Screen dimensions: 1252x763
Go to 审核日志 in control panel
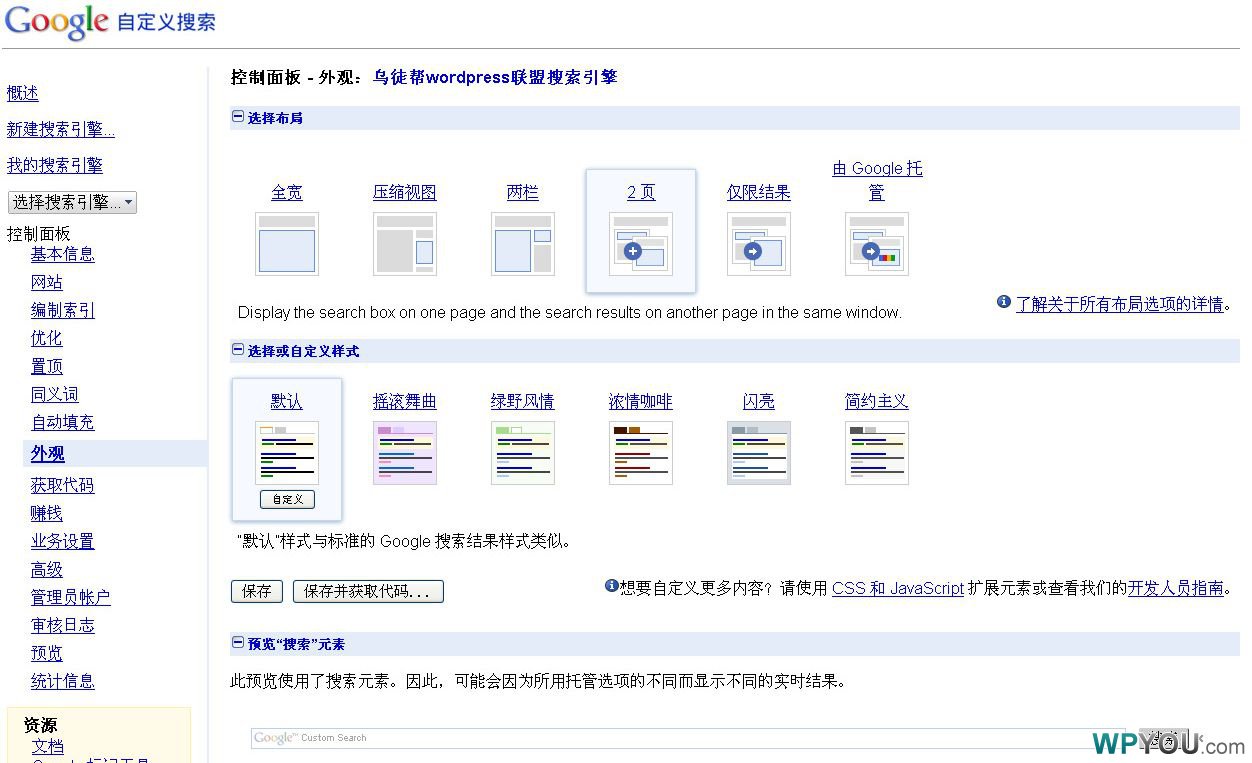pyautogui.click(x=63, y=625)
